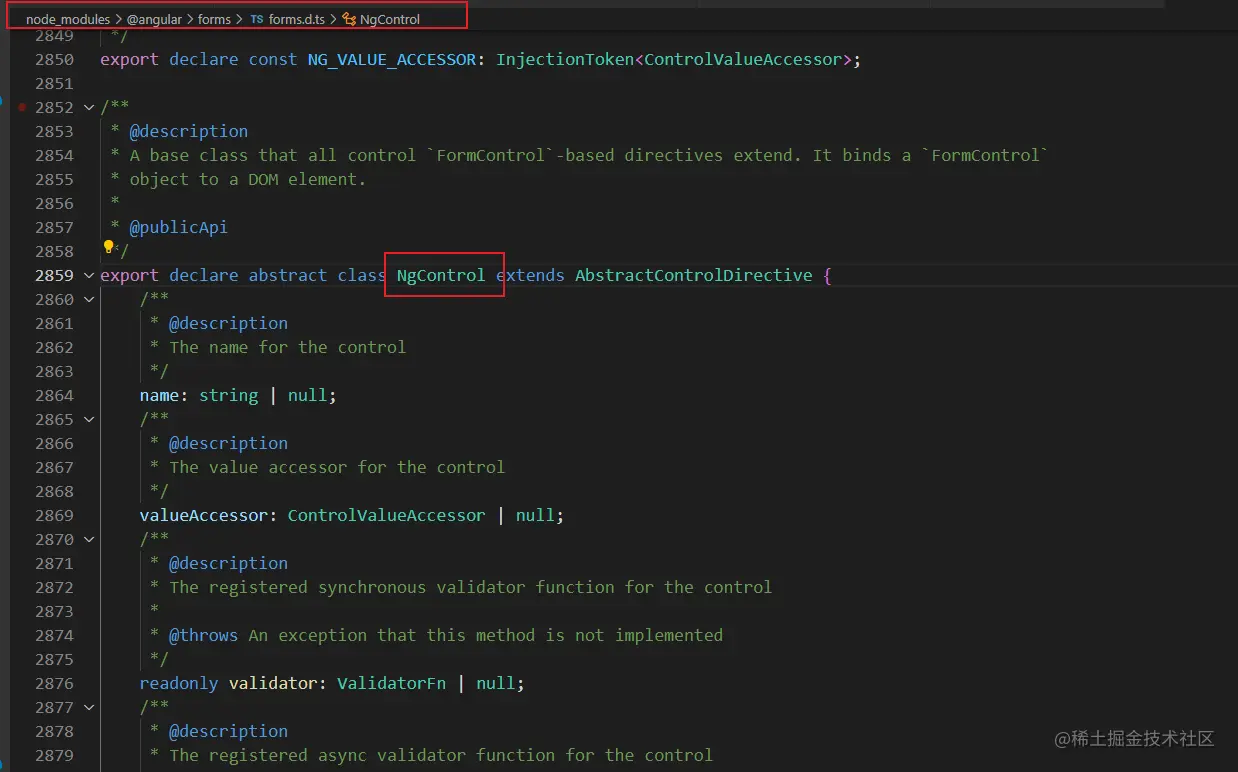Click the 'const' keyword on line 2850
Viewport: 1238px width, 772px height.
click(273, 59)
